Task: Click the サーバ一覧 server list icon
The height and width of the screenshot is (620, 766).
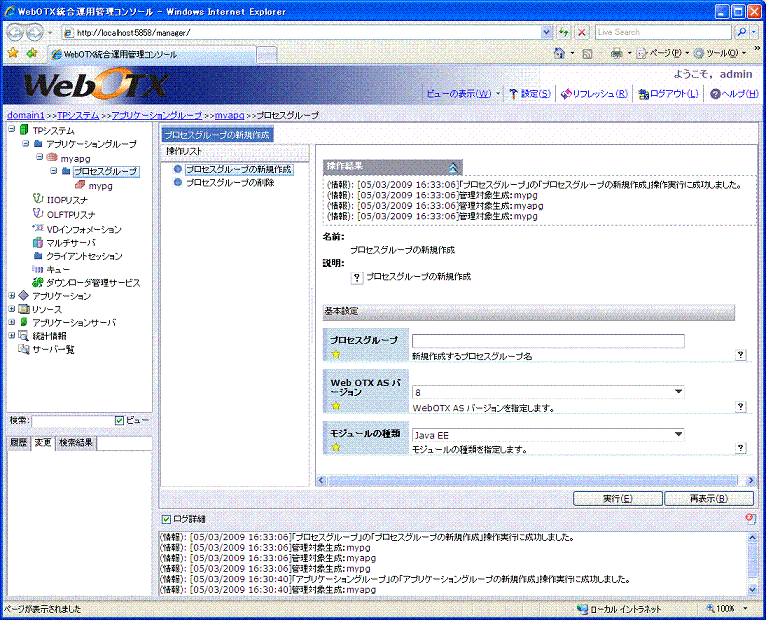Action: 24,349
